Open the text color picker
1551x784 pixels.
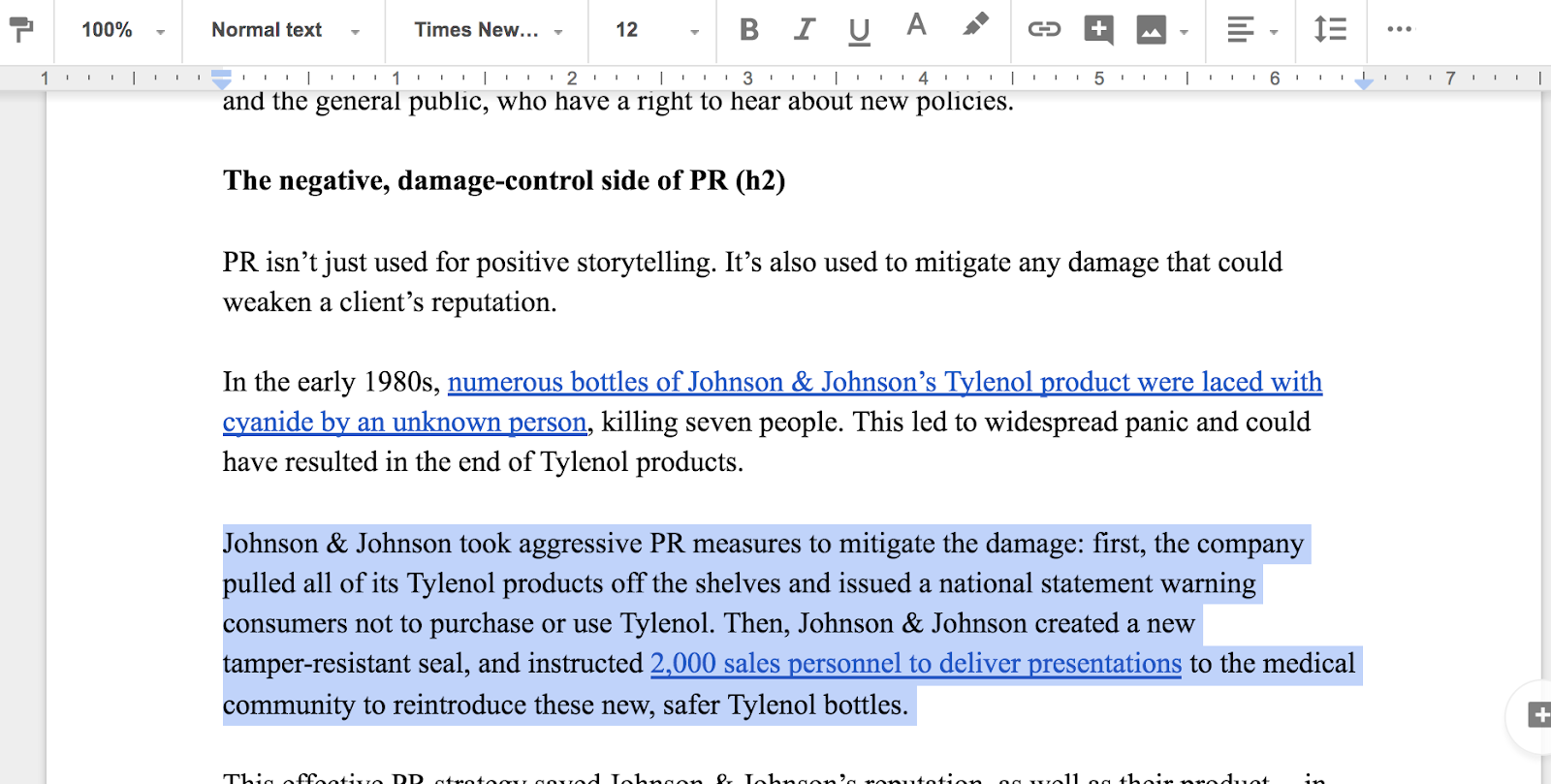pyautogui.click(x=916, y=26)
